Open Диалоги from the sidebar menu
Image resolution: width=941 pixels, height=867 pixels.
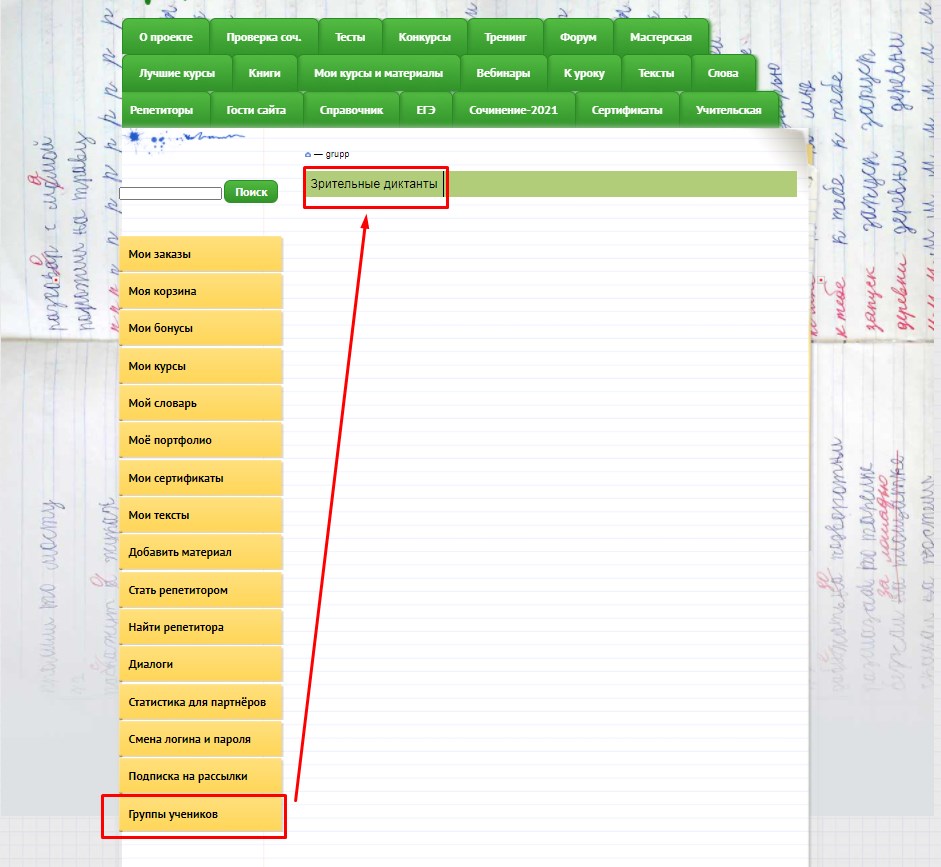[200, 664]
